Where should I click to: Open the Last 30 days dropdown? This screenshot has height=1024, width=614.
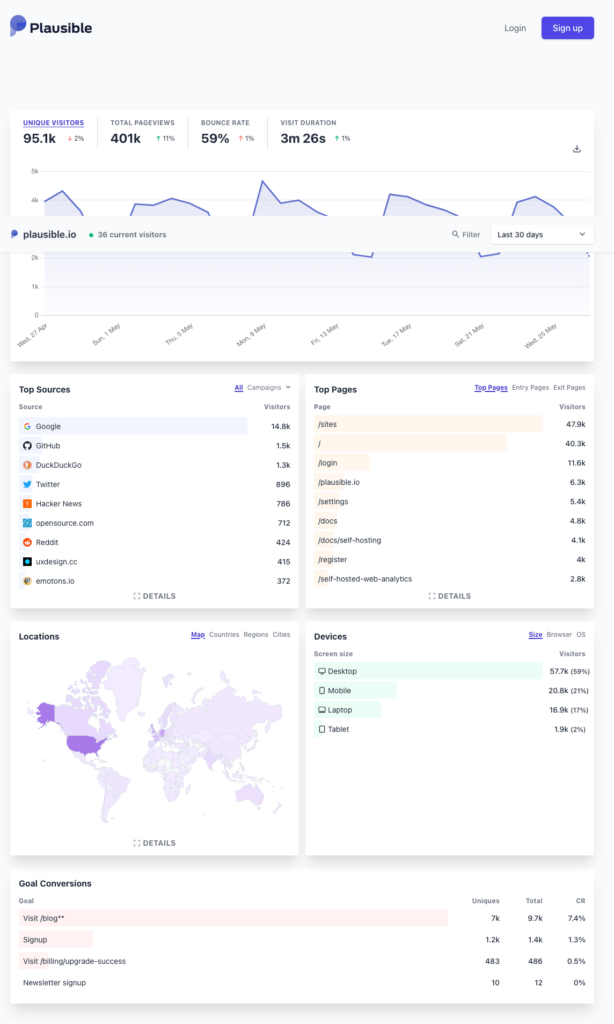coord(541,234)
